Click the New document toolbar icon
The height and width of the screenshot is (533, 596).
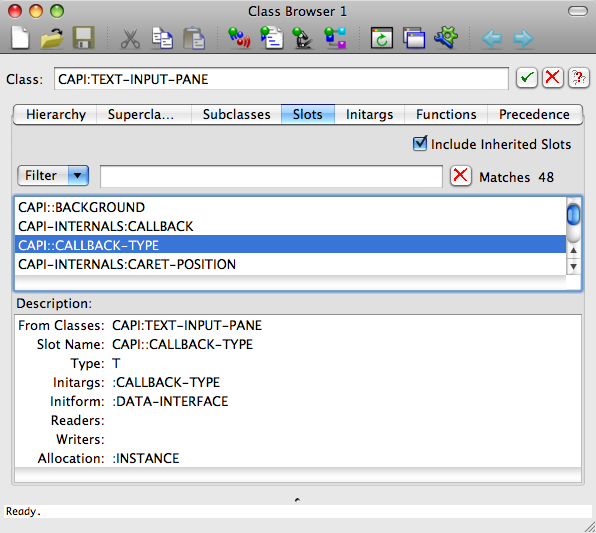(20, 38)
